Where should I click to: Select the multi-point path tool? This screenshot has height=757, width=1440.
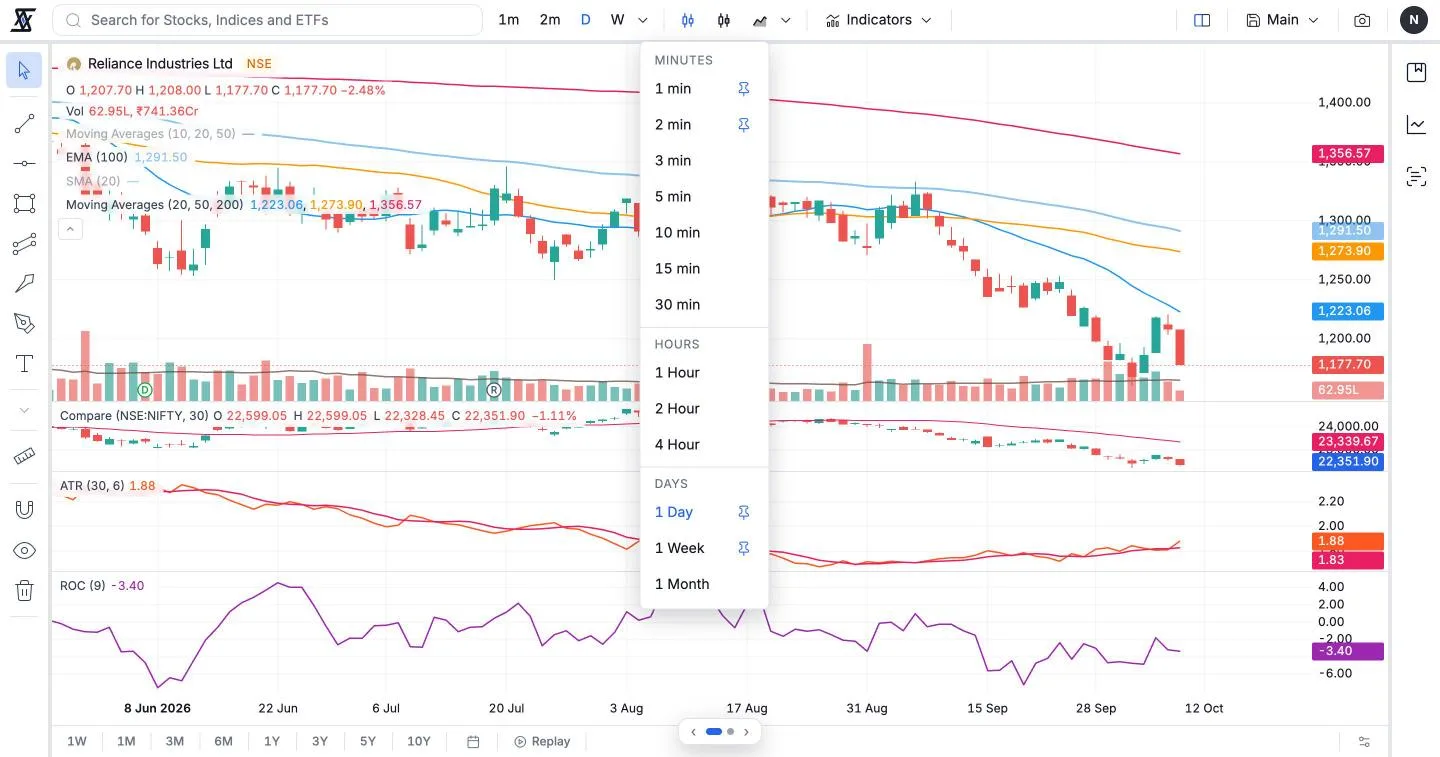point(24,243)
